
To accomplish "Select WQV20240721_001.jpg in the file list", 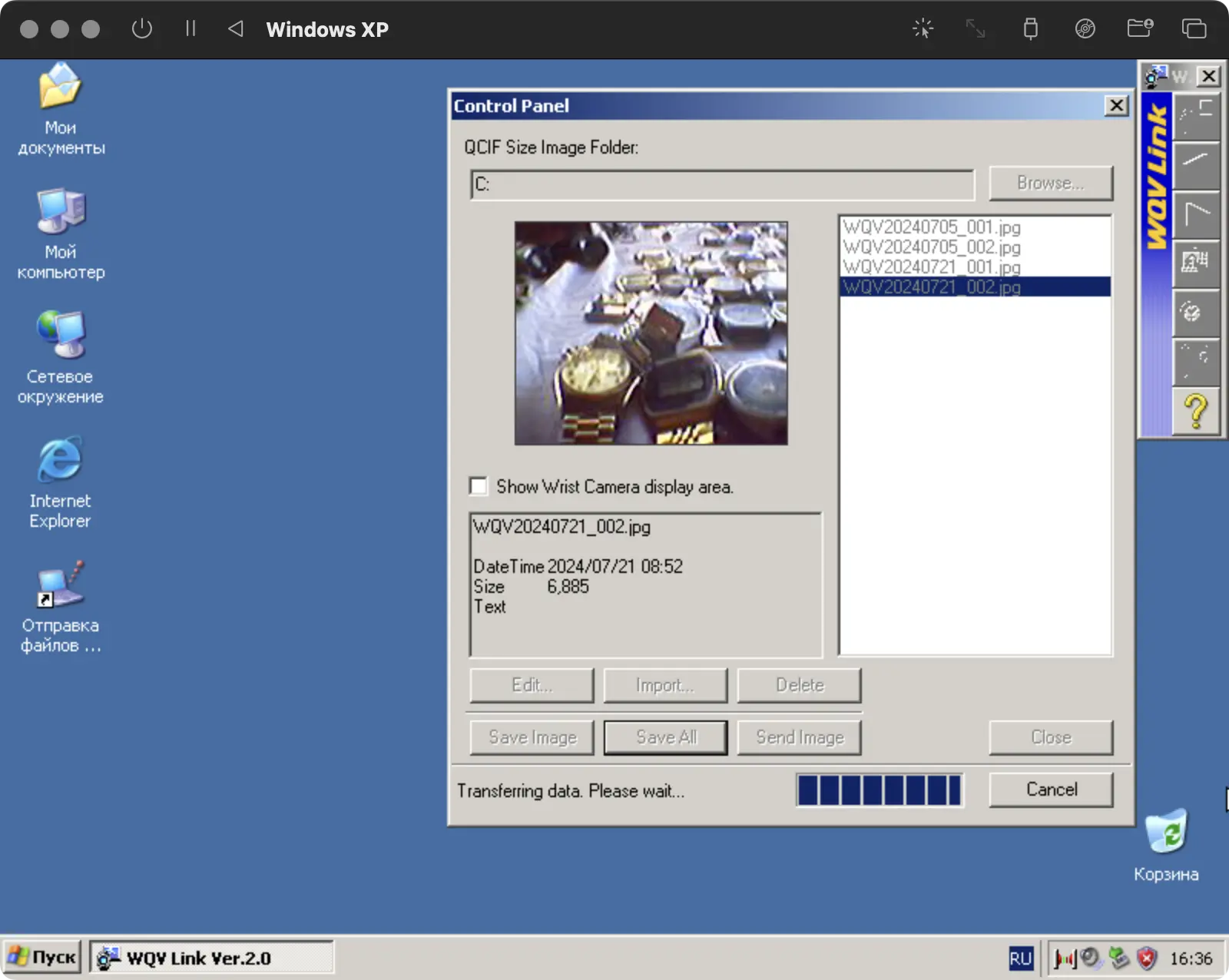I will 976,267.
